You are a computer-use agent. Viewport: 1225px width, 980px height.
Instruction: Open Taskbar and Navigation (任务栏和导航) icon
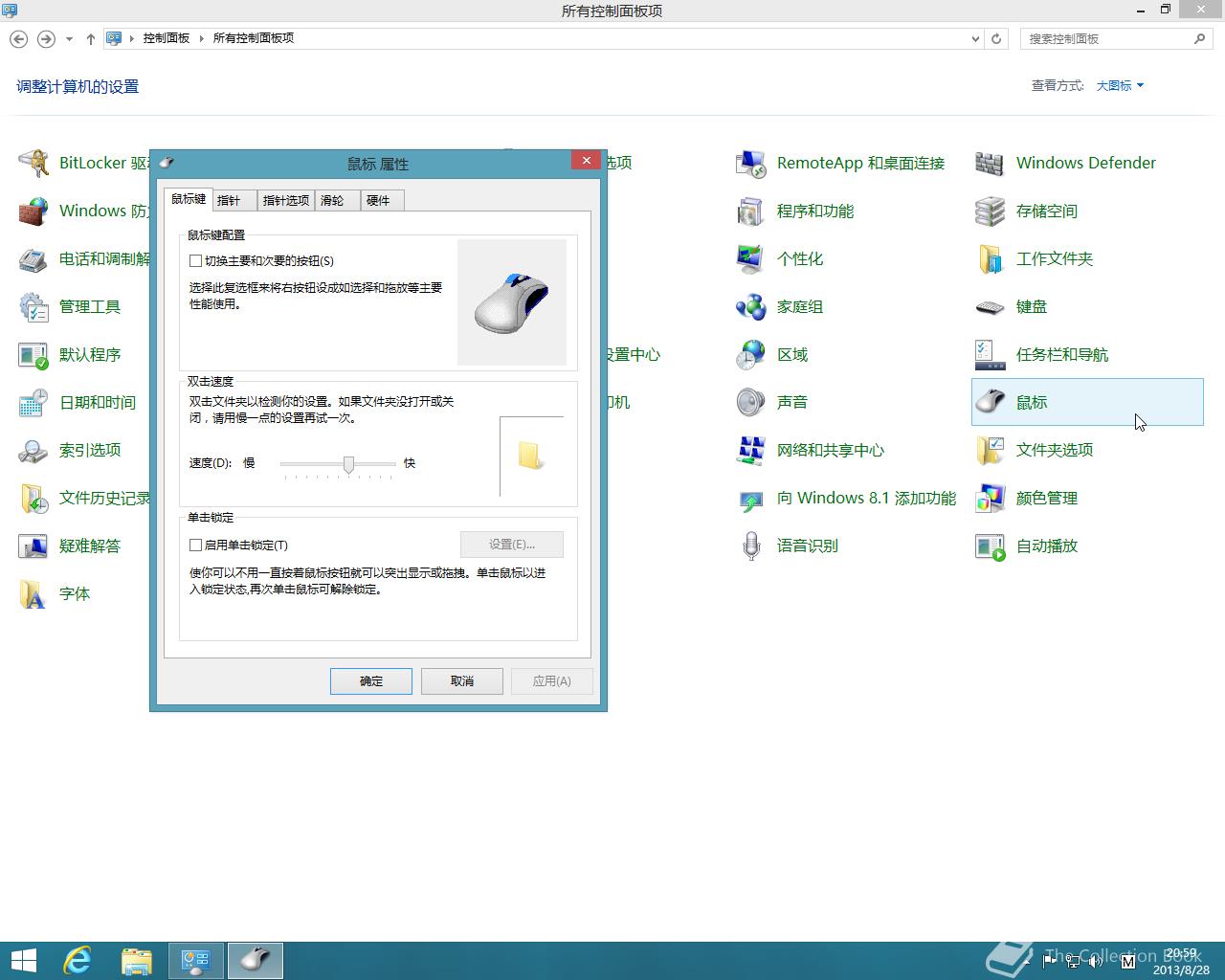tap(991, 354)
